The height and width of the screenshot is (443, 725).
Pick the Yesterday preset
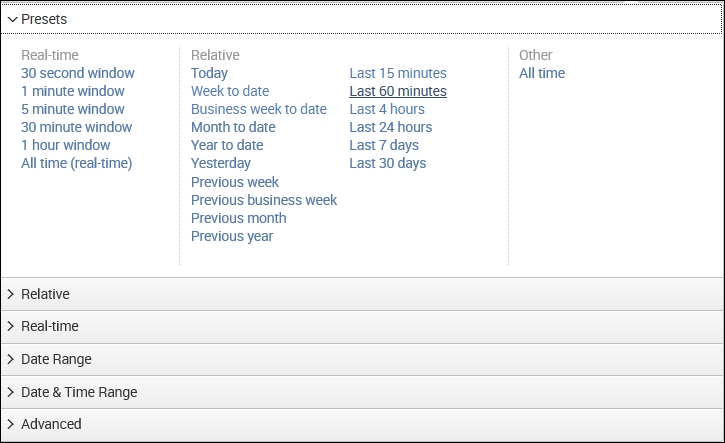pos(221,163)
